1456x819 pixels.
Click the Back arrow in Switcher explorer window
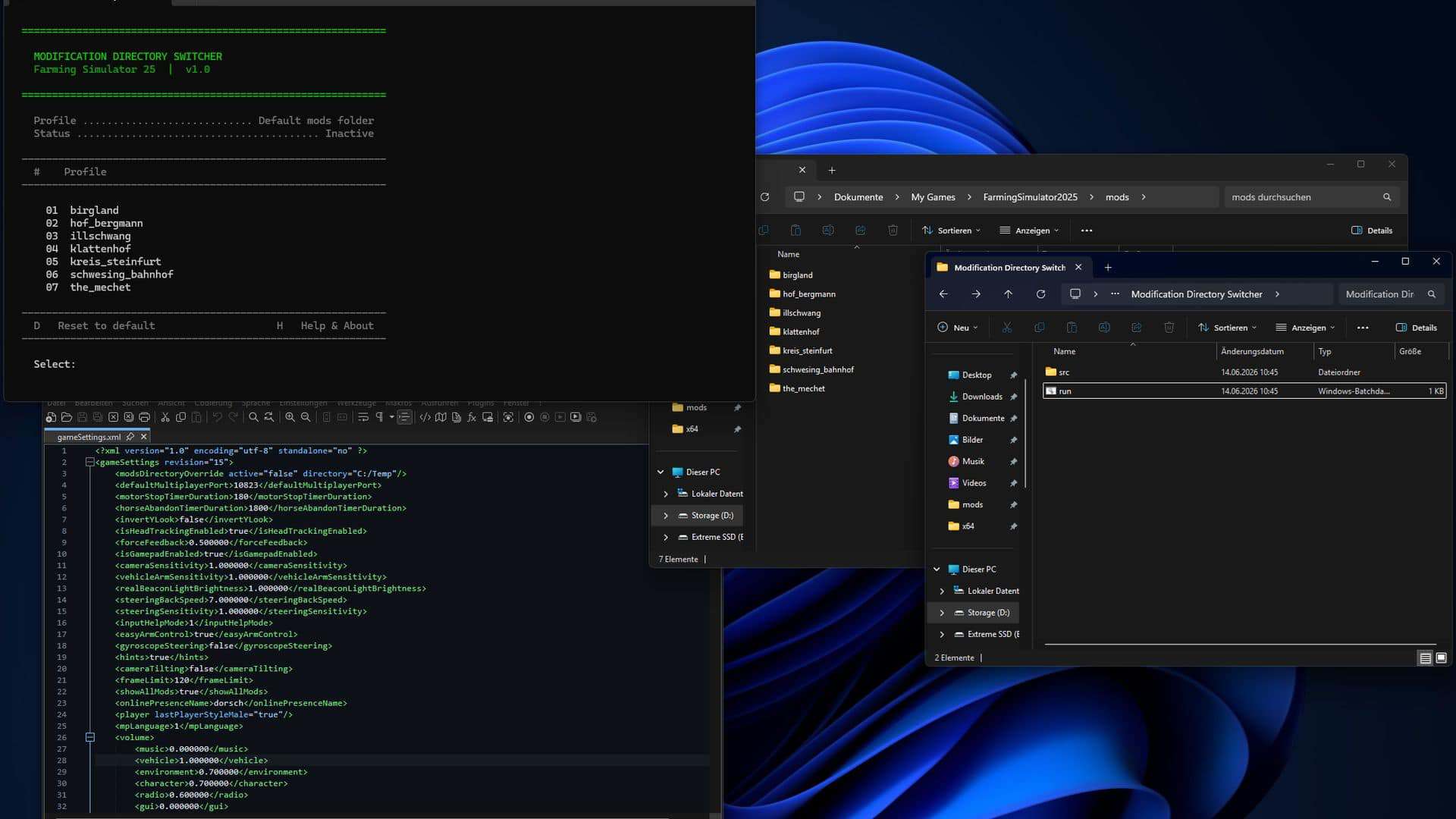tap(943, 294)
